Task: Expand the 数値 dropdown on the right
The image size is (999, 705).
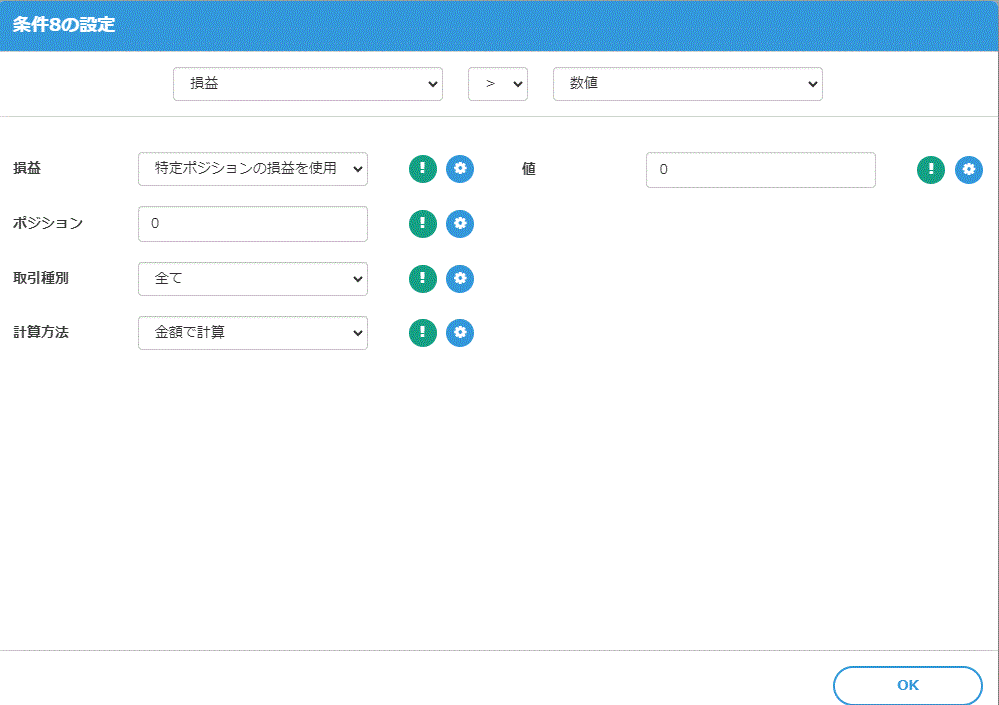Action: click(x=687, y=84)
